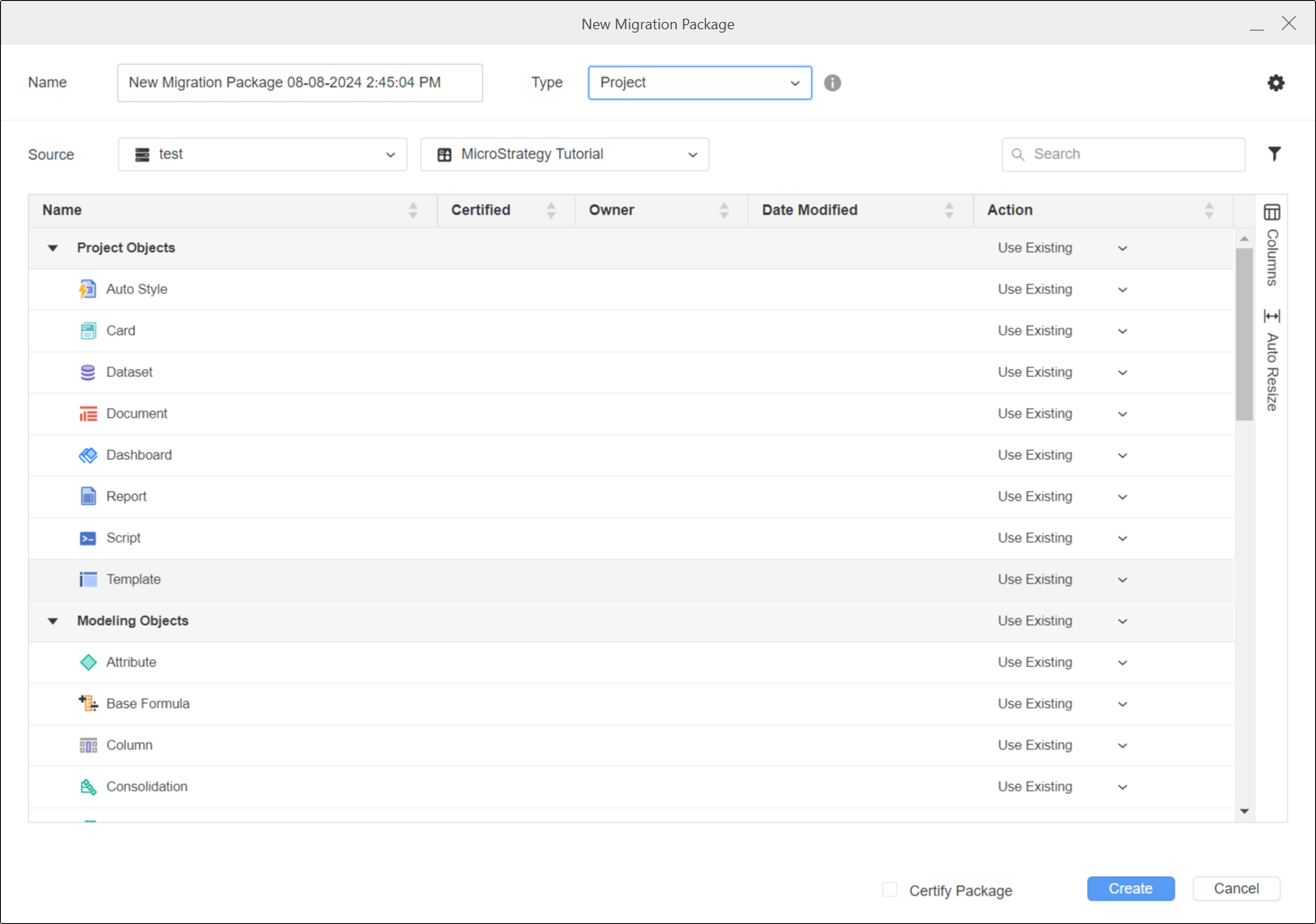Click the Attribute diamond icon
This screenshot has height=924, width=1316.
point(88,662)
